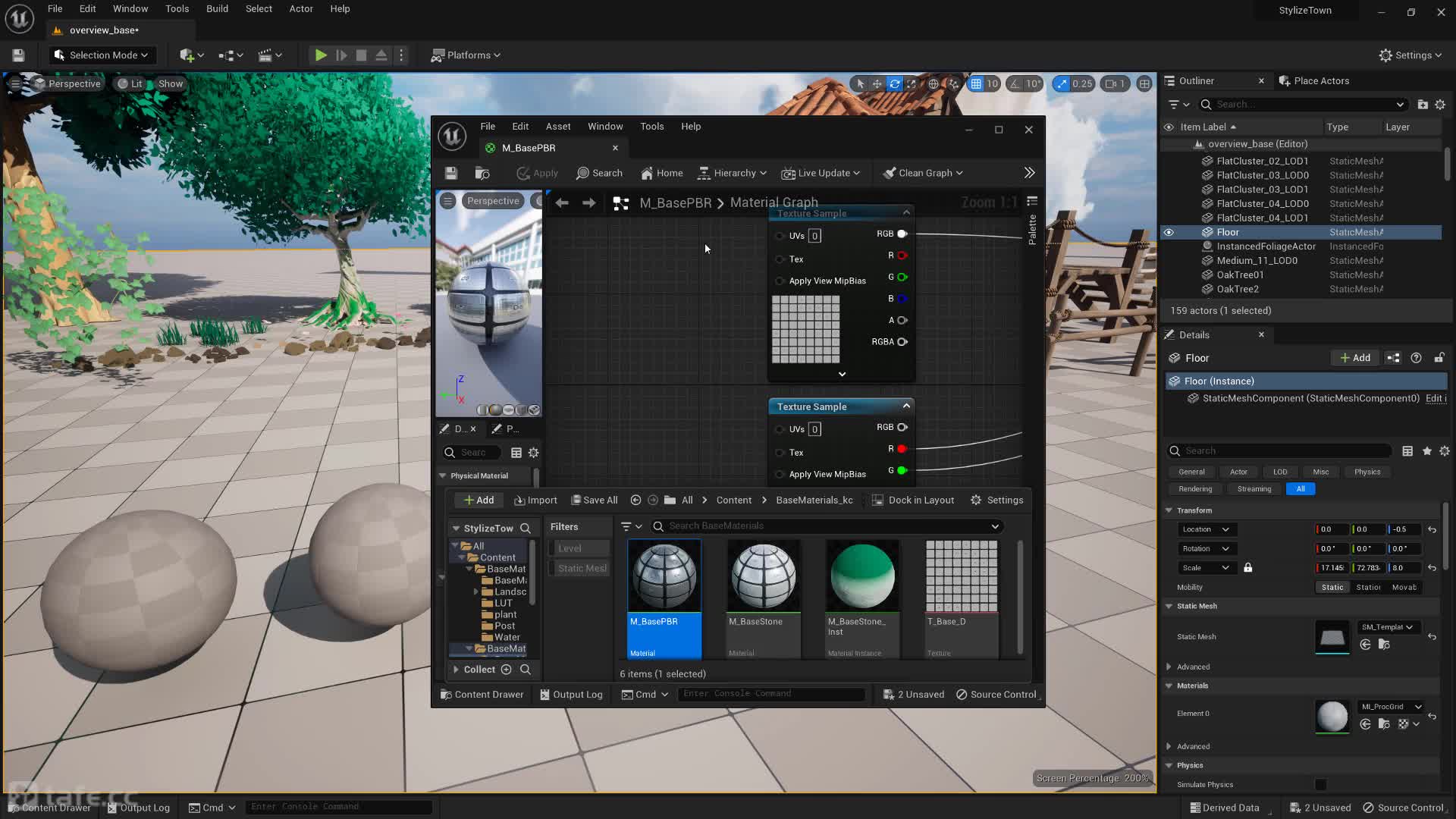Screen dimensions: 1456x819
Task: Click the viewport layout maximize icon
Action: coord(1144,84)
